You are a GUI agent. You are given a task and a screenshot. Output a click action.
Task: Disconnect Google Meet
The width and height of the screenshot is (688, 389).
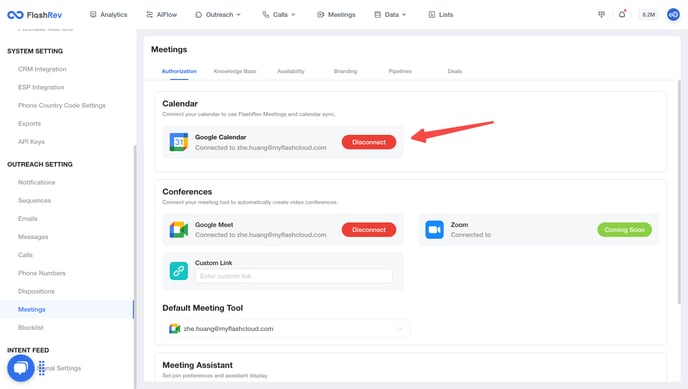pyautogui.click(x=369, y=229)
